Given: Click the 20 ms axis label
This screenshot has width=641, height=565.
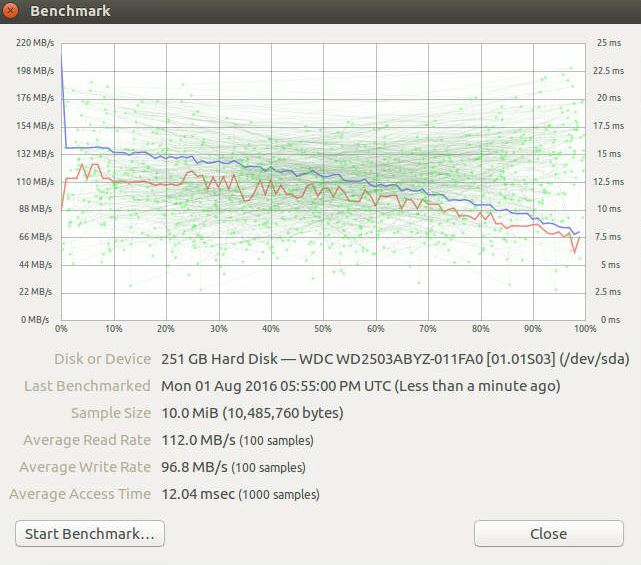Looking at the screenshot, I should pos(609,98).
